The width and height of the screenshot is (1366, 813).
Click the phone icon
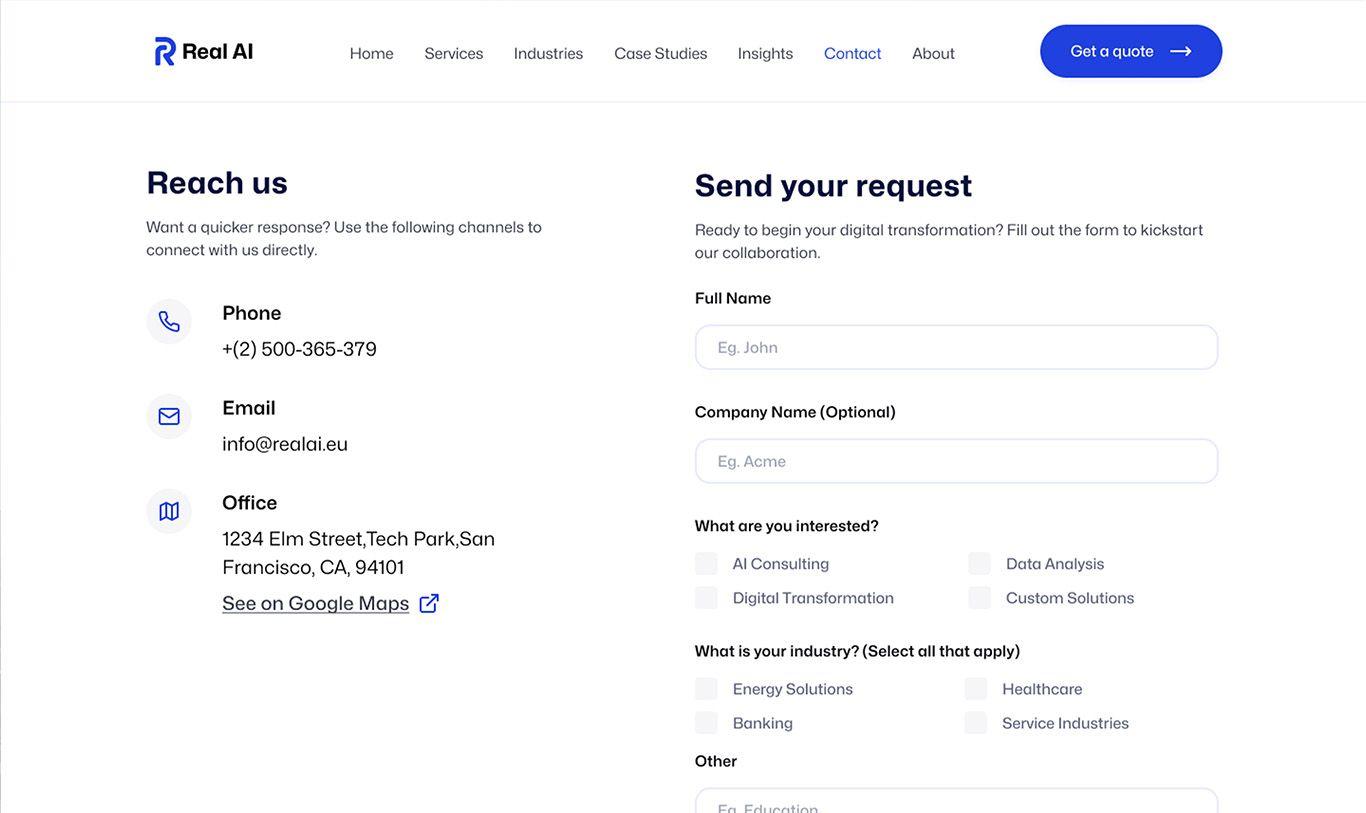coord(169,322)
